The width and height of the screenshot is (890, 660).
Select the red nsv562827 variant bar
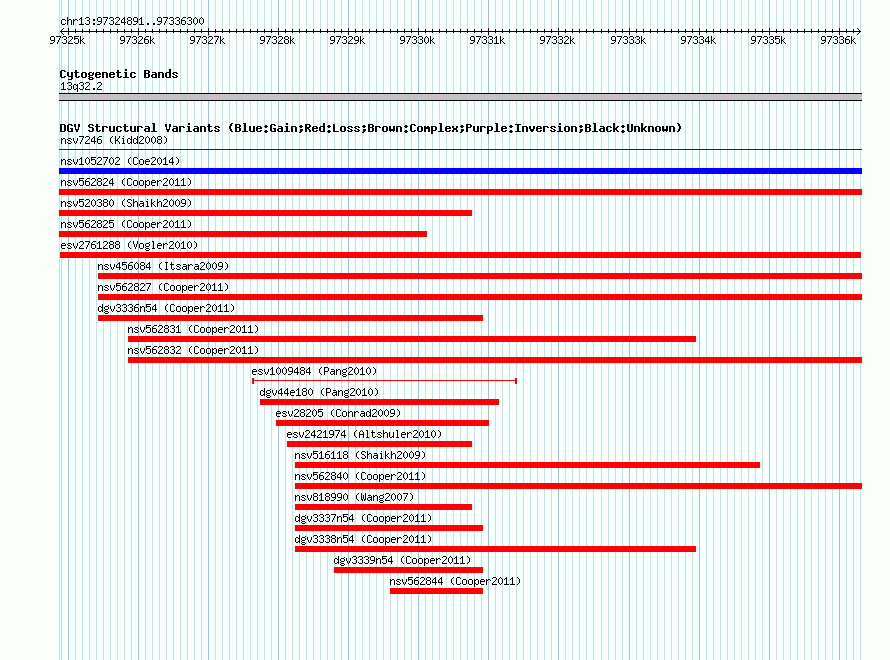(x=480, y=297)
